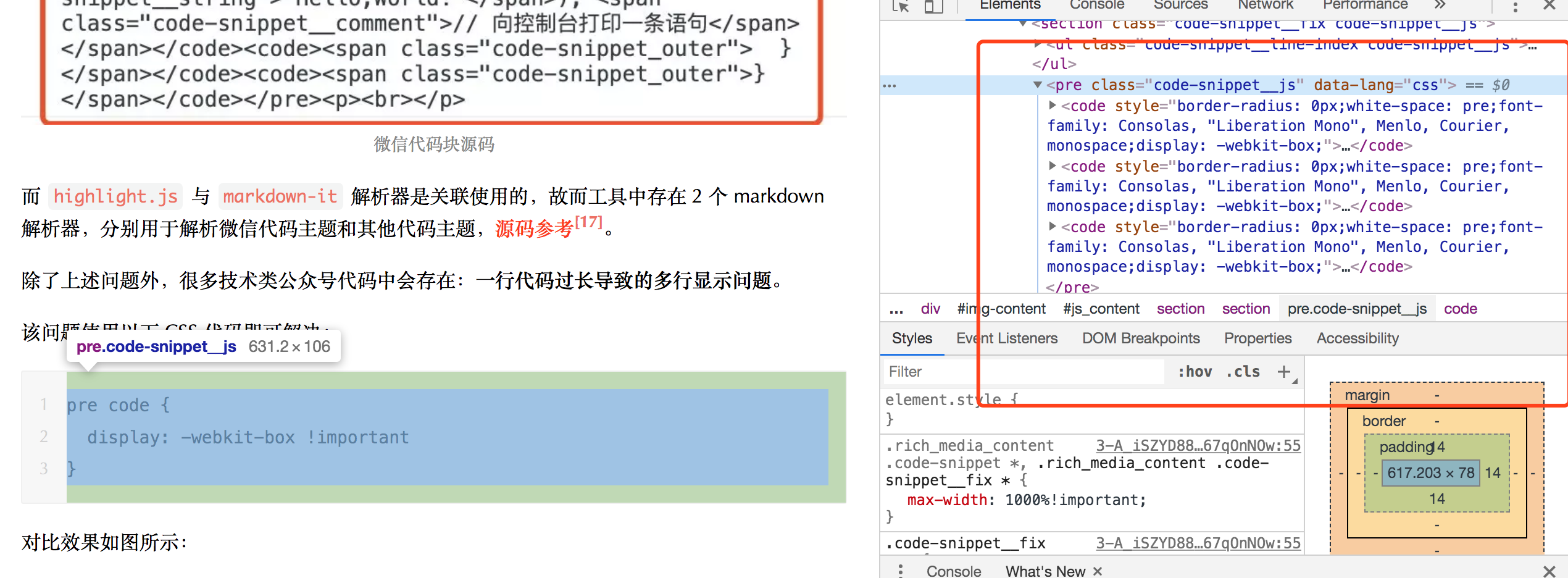This screenshot has height=578, width=1568.
Task: Select the inspect element cursor tool
Action: point(902,7)
